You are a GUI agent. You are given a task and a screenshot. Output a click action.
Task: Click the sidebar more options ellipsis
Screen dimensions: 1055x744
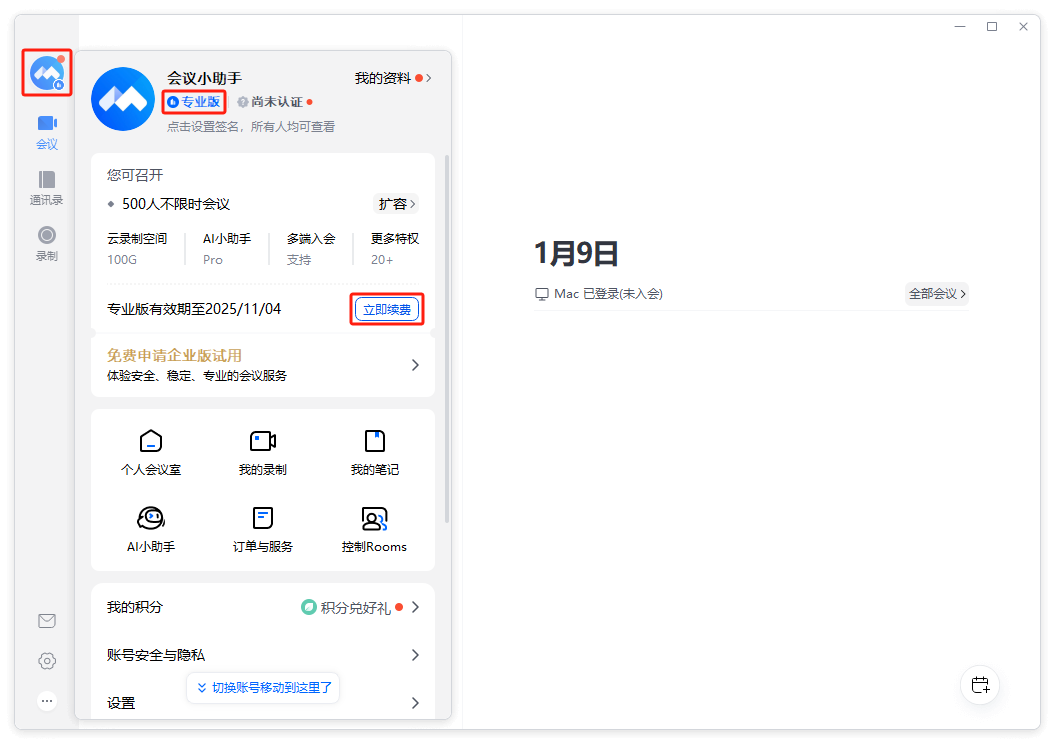pos(46,701)
